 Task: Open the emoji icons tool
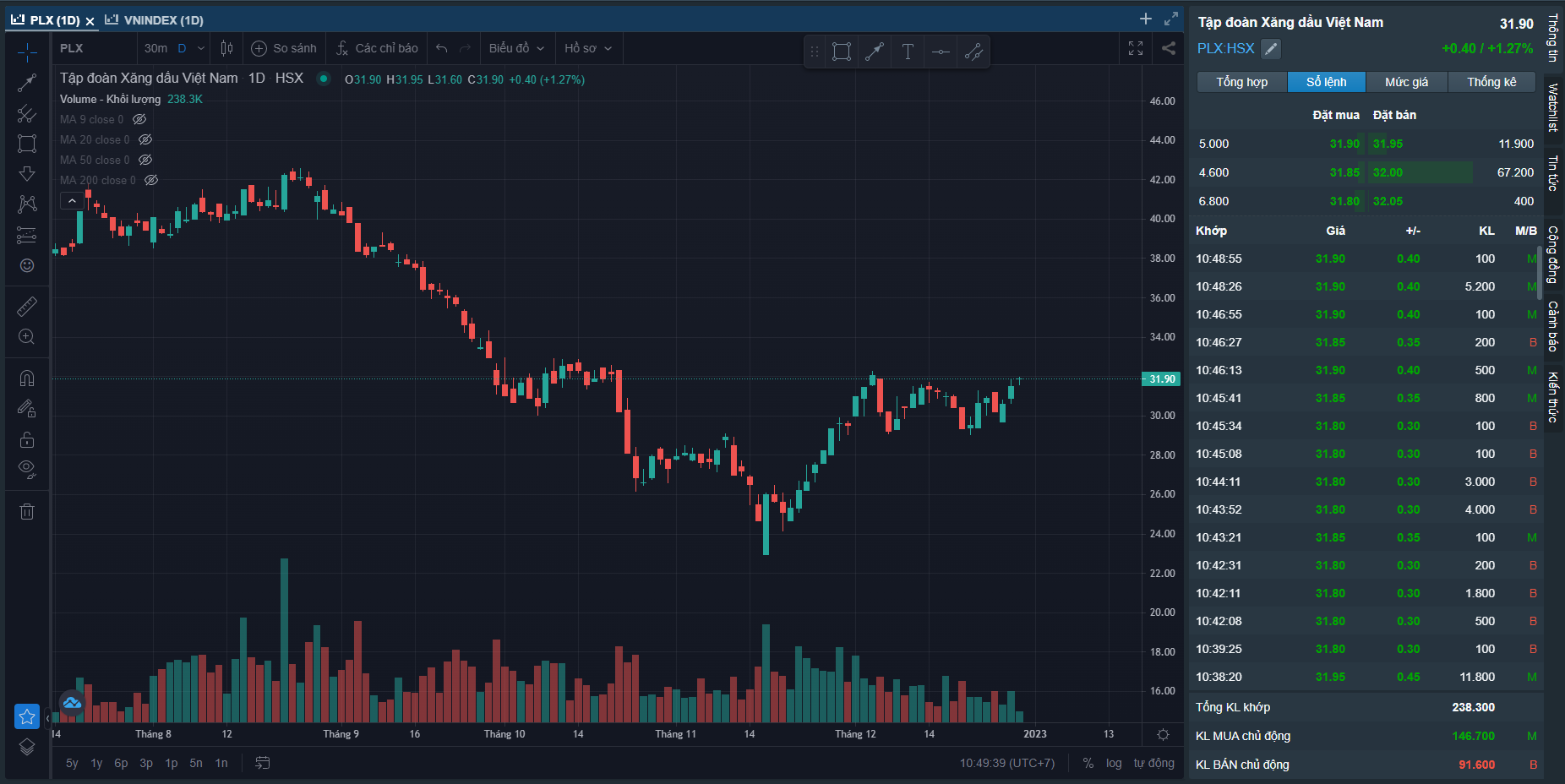point(27,265)
